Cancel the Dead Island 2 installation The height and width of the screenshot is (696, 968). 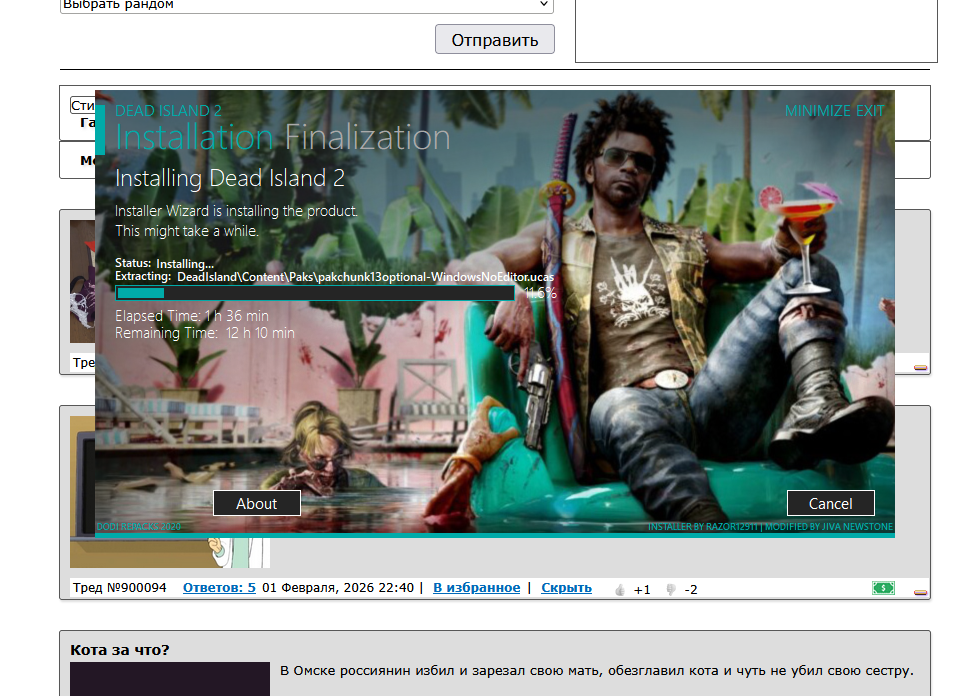tap(830, 503)
